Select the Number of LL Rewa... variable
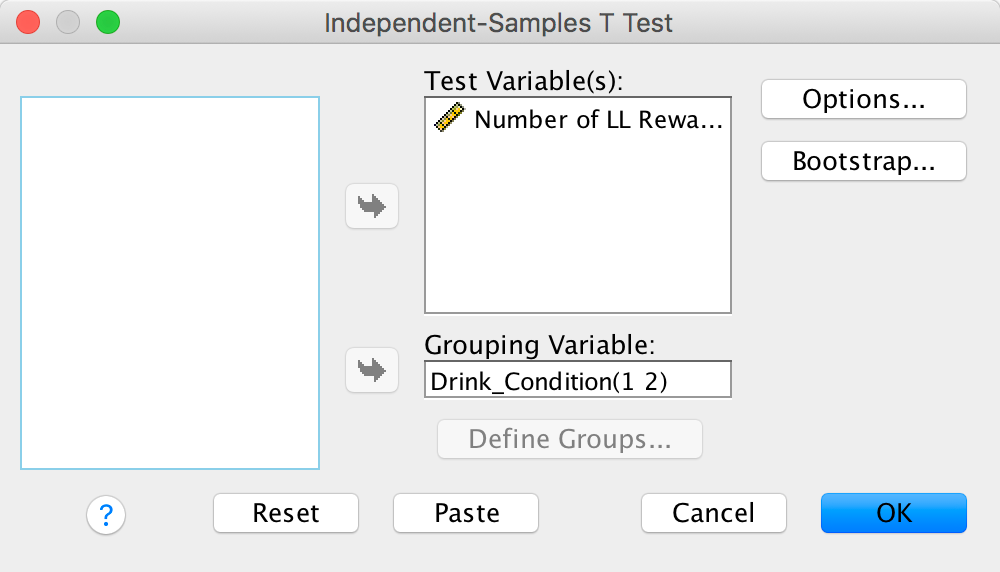Viewport: 1000px width, 572px height. point(597,120)
